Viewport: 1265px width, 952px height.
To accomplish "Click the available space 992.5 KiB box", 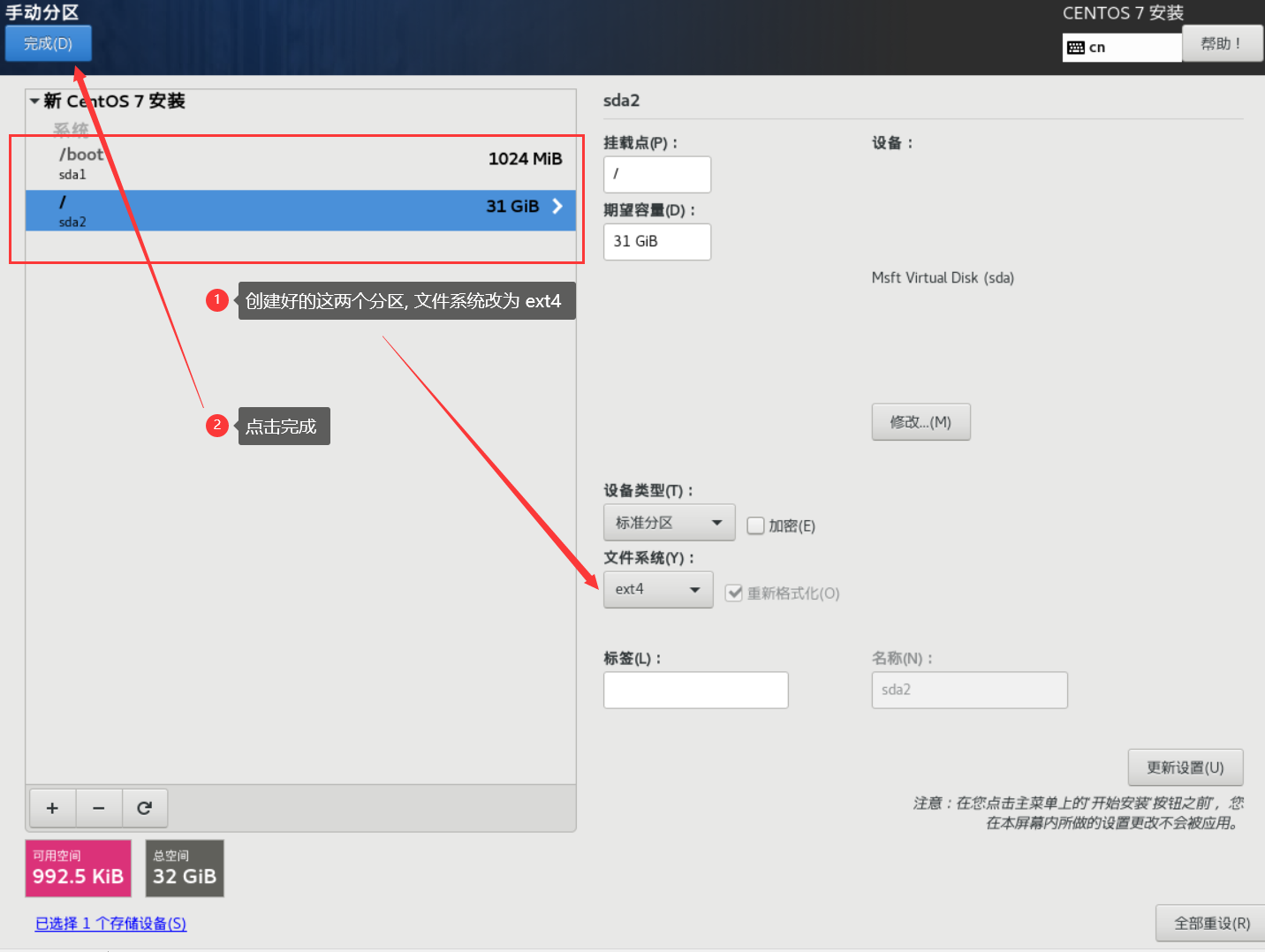I will 78,868.
